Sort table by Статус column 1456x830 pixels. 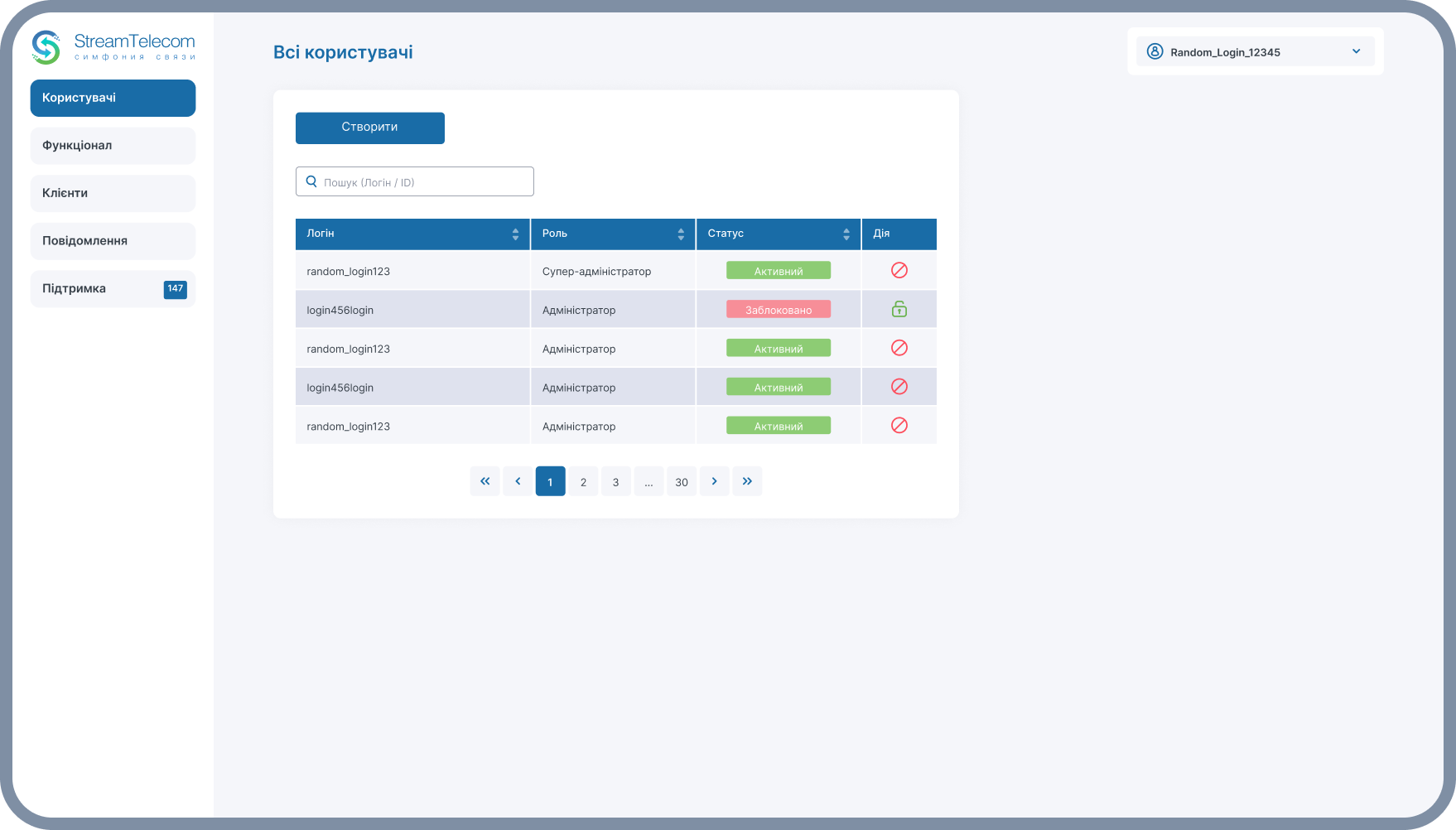[x=846, y=234]
